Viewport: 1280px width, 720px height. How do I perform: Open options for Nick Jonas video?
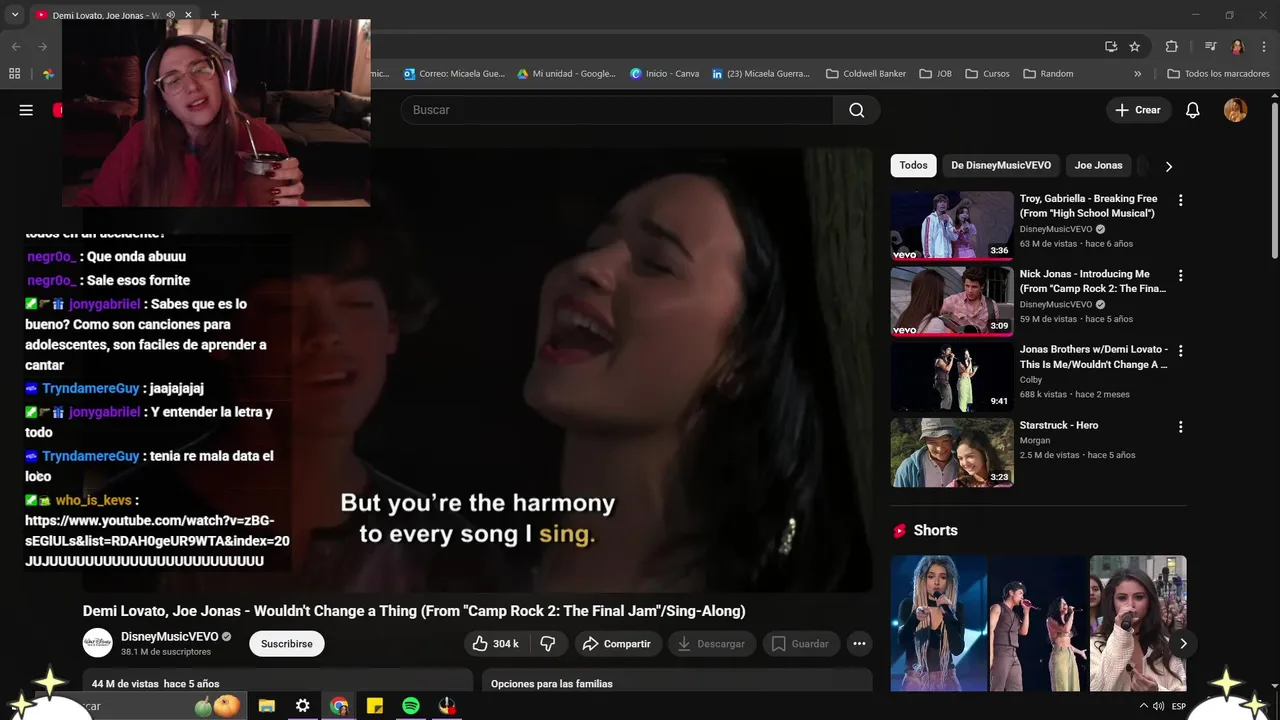pos(1180,275)
